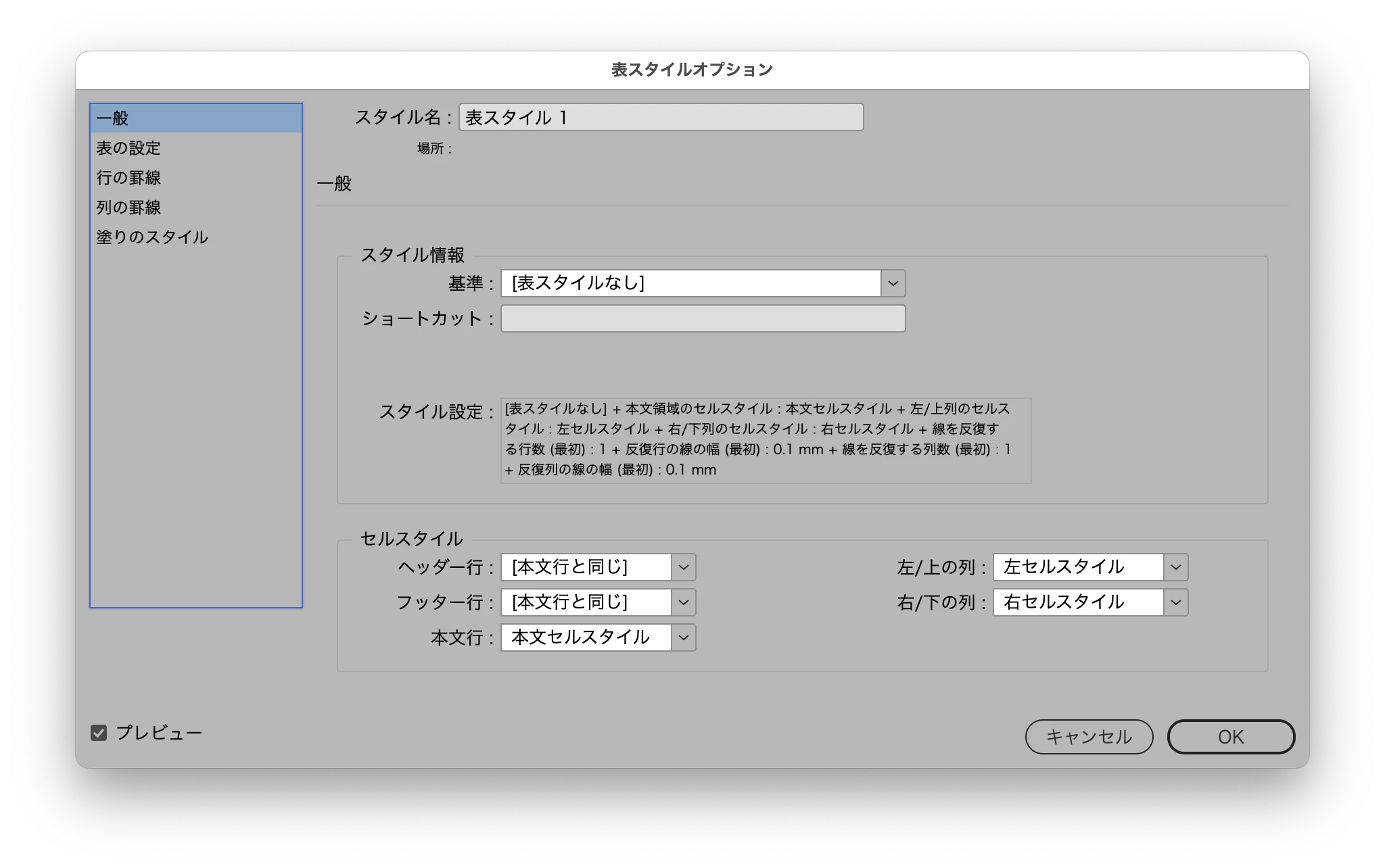This screenshot has width=1385, height=868.
Task: Switch to 塗りのスタイル section
Action: point(152,237)
